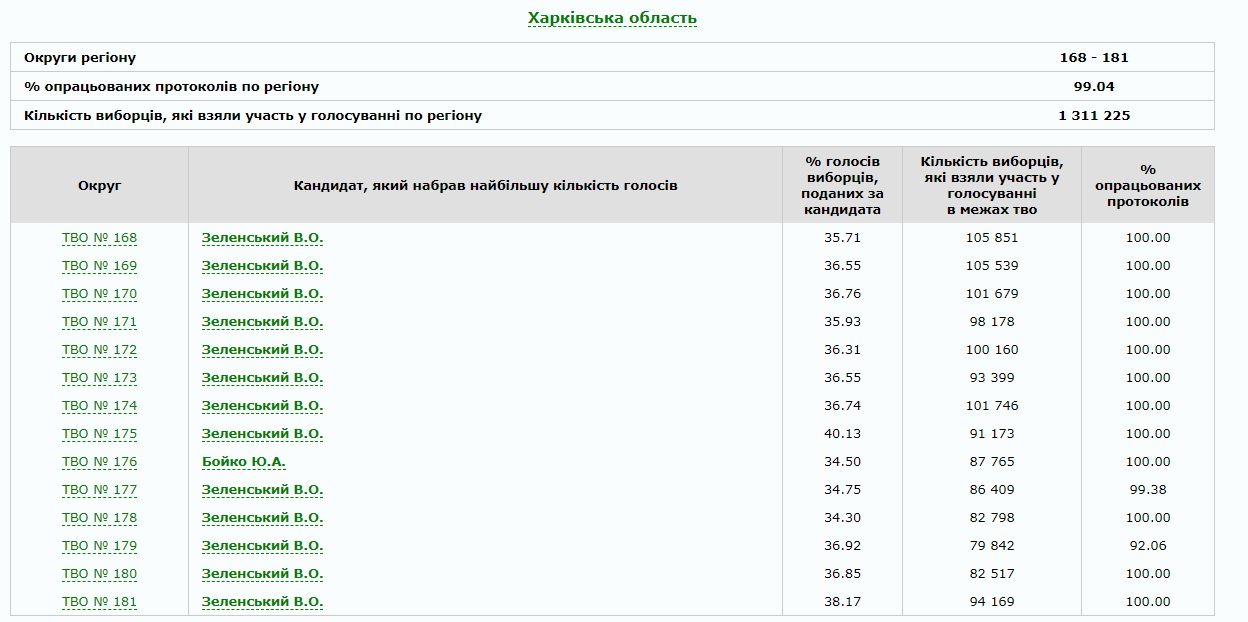Click the ТВО № 177 district link

coord(99,490)
